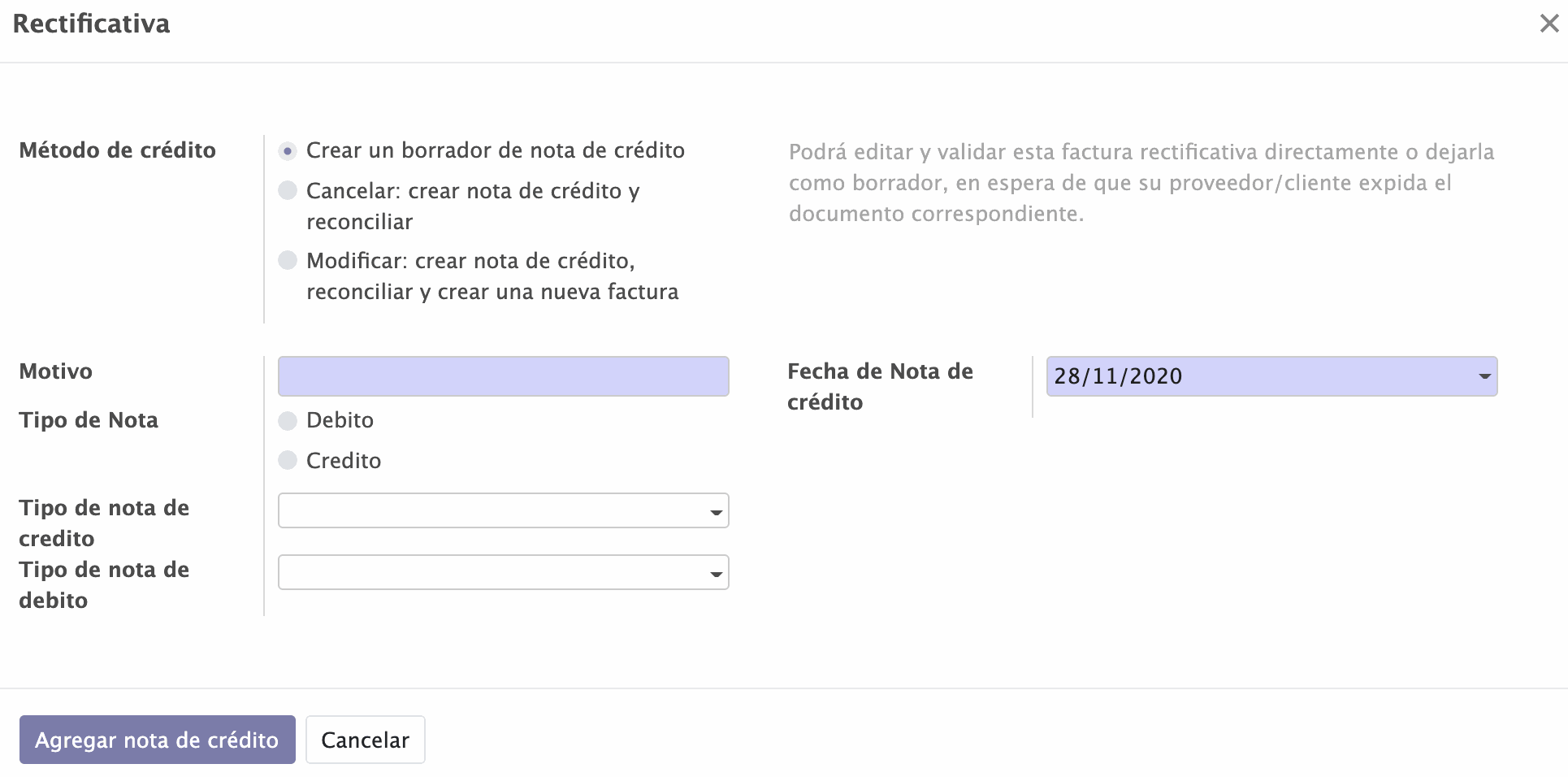Click the Cancelar button

pyautogui.click(x=365, y=740)
